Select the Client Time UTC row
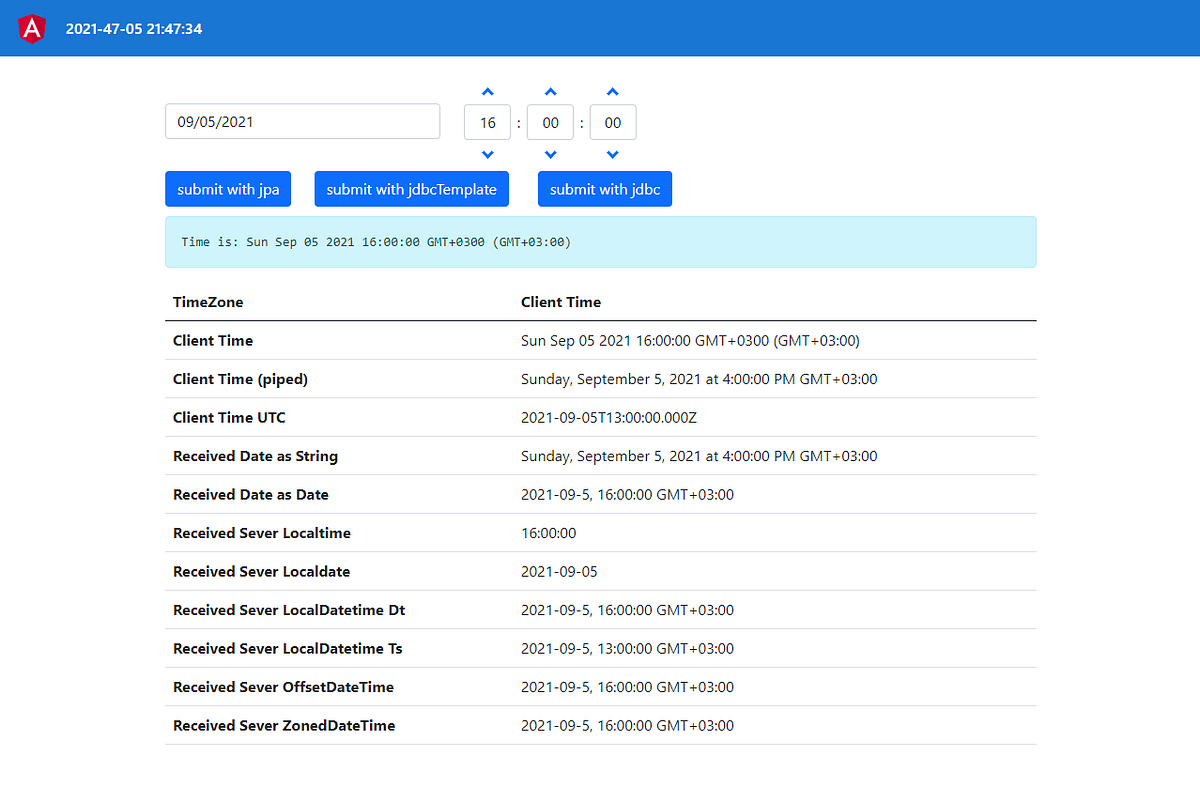This screenshot has width=1200, height=804. (x=600, y=417)
